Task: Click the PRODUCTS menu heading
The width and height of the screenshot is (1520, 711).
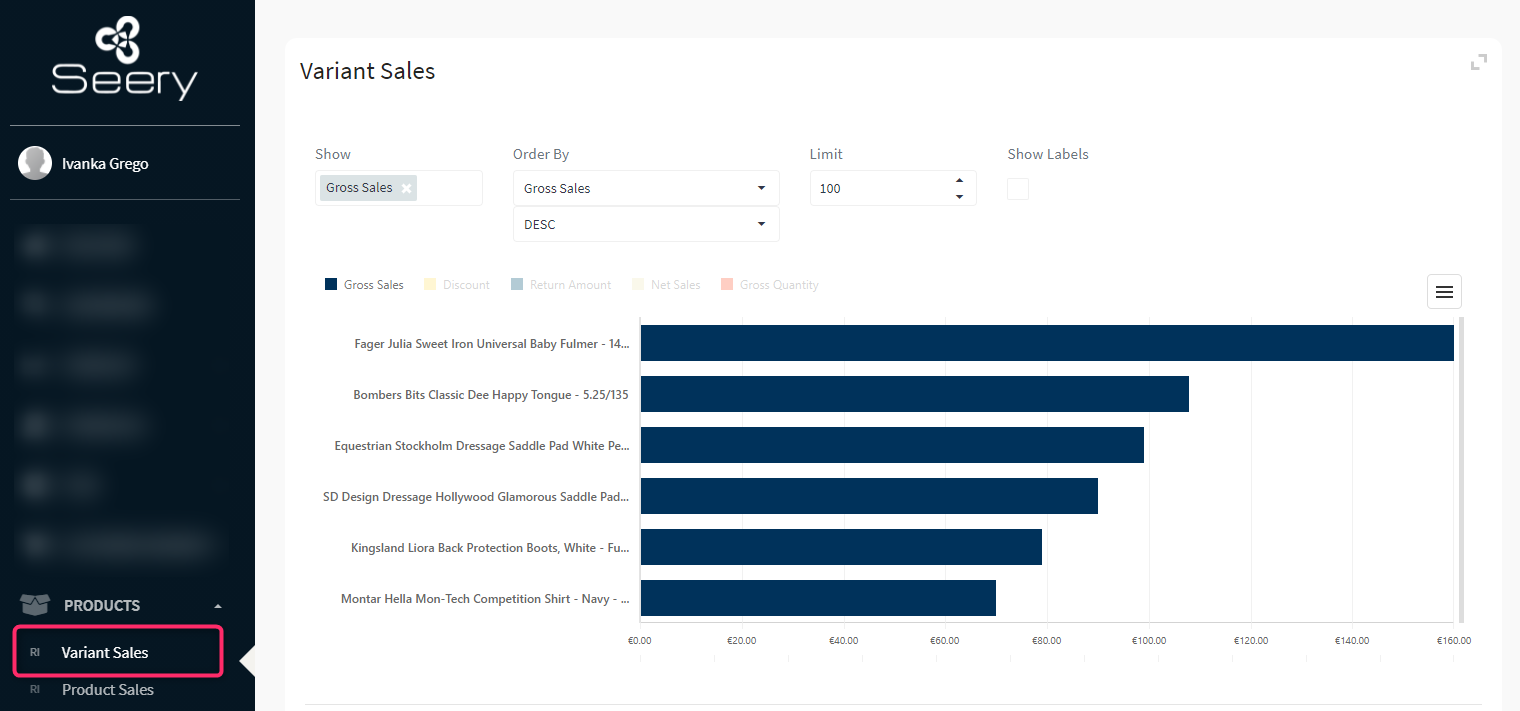Action: [x=102, y=605]
